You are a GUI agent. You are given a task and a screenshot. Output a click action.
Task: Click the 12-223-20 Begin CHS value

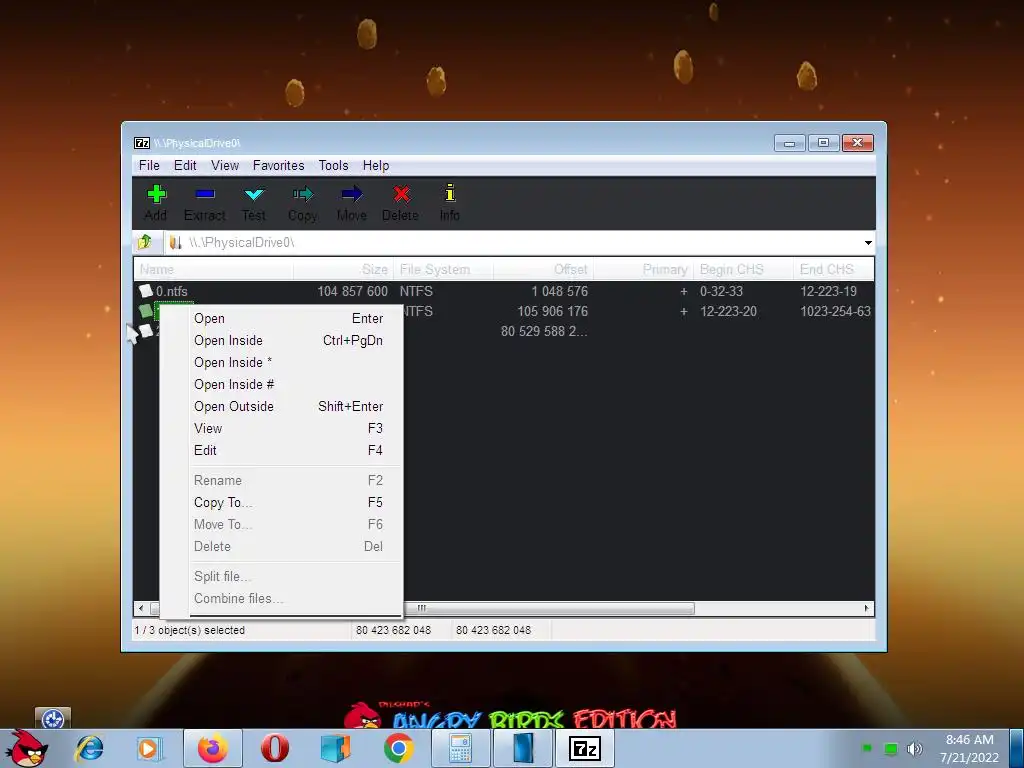pyautogui.click(x=728, y=312)
